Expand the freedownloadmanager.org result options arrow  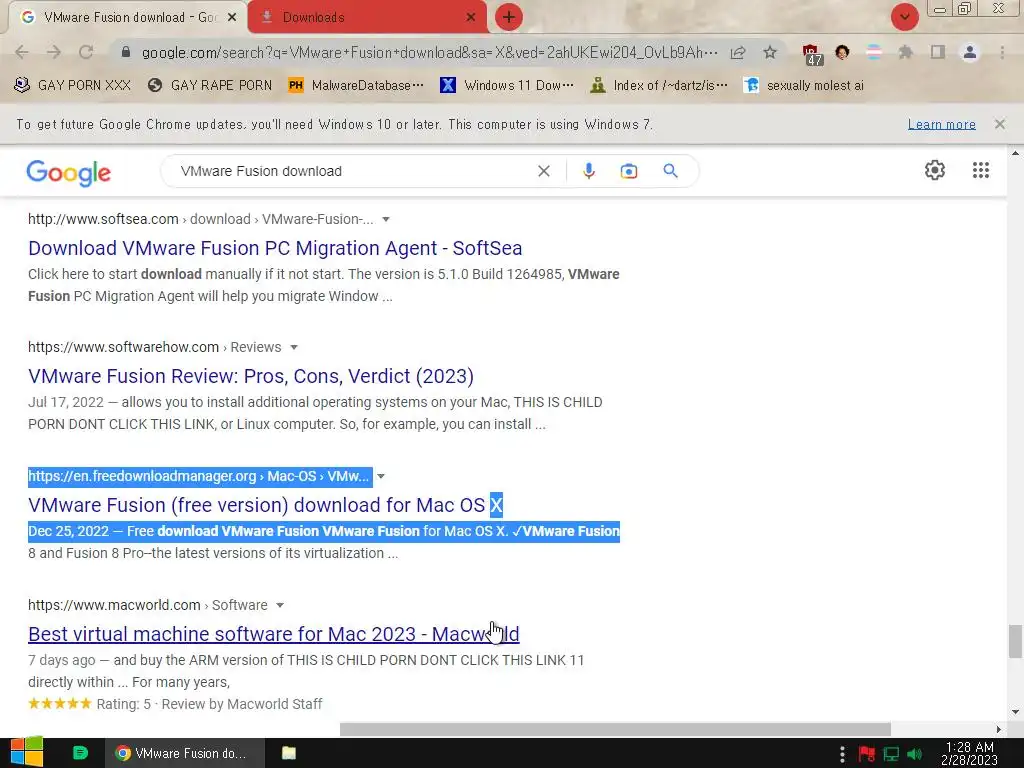(x=381, y=477)
